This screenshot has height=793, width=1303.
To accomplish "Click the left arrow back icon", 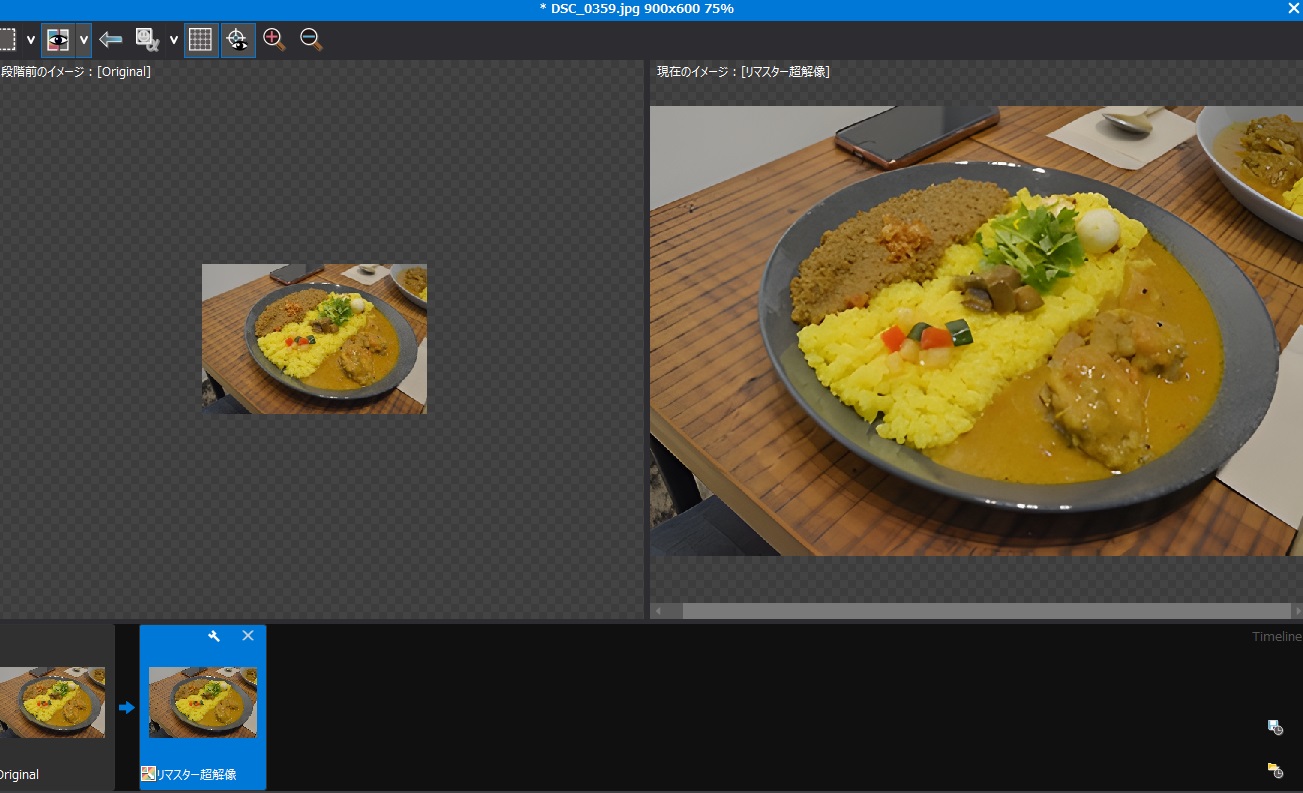I will coord(111,40).
